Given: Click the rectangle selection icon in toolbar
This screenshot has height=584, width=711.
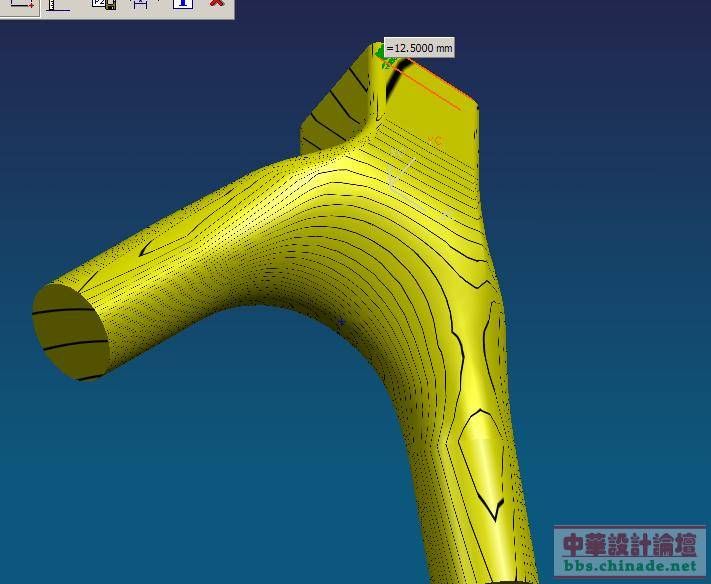Looking at the screenshot, I should 21,4.
